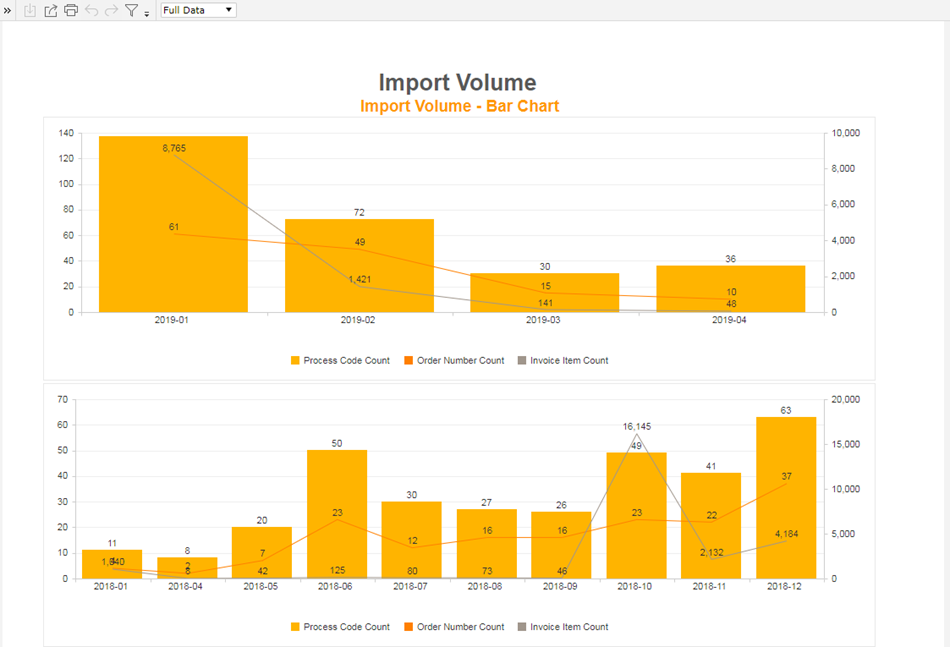Click the filter funnel icon
Screen dimensions: 950x647
[x=131, y=10]
